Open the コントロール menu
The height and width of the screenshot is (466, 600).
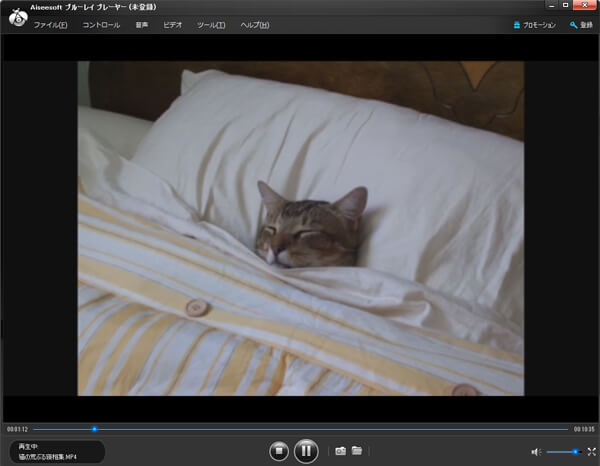pos(101,24)
